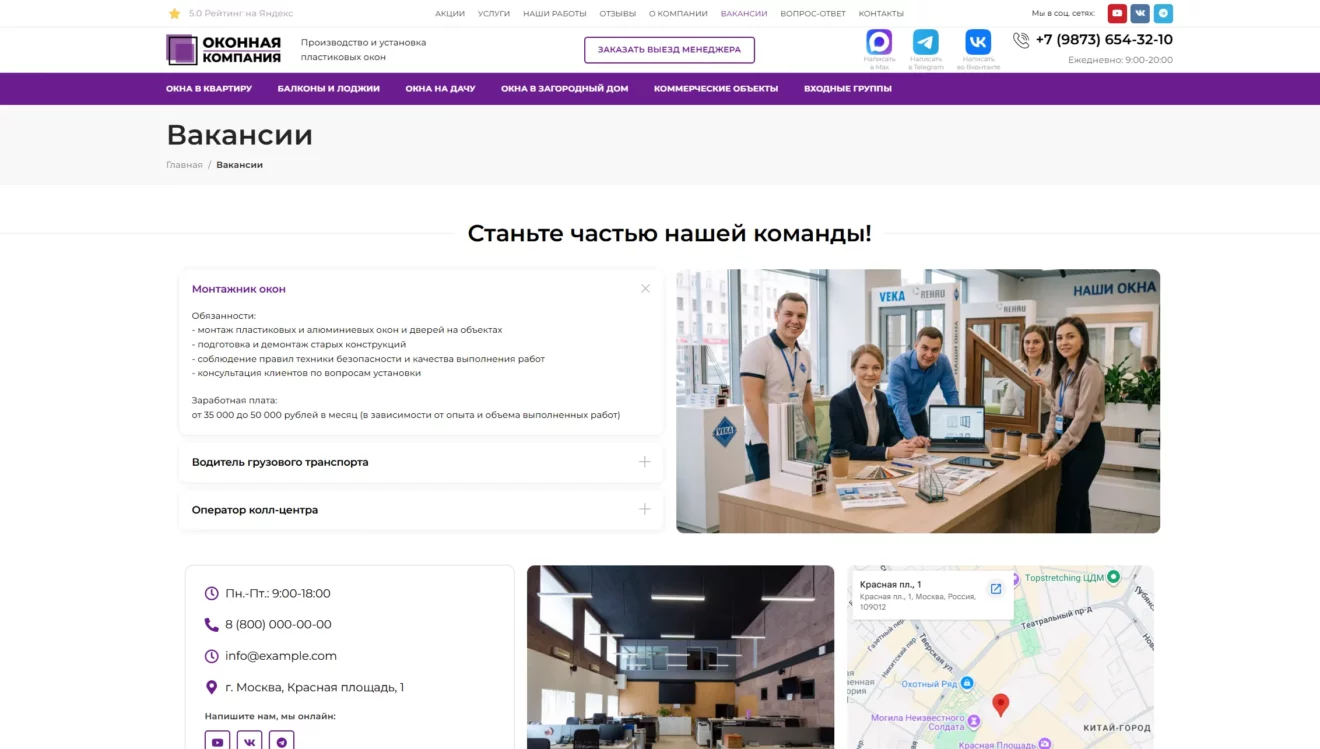Select 'Вакансии' in the top menu
This screenshot has height=749, width=1320.
point(744,14)
